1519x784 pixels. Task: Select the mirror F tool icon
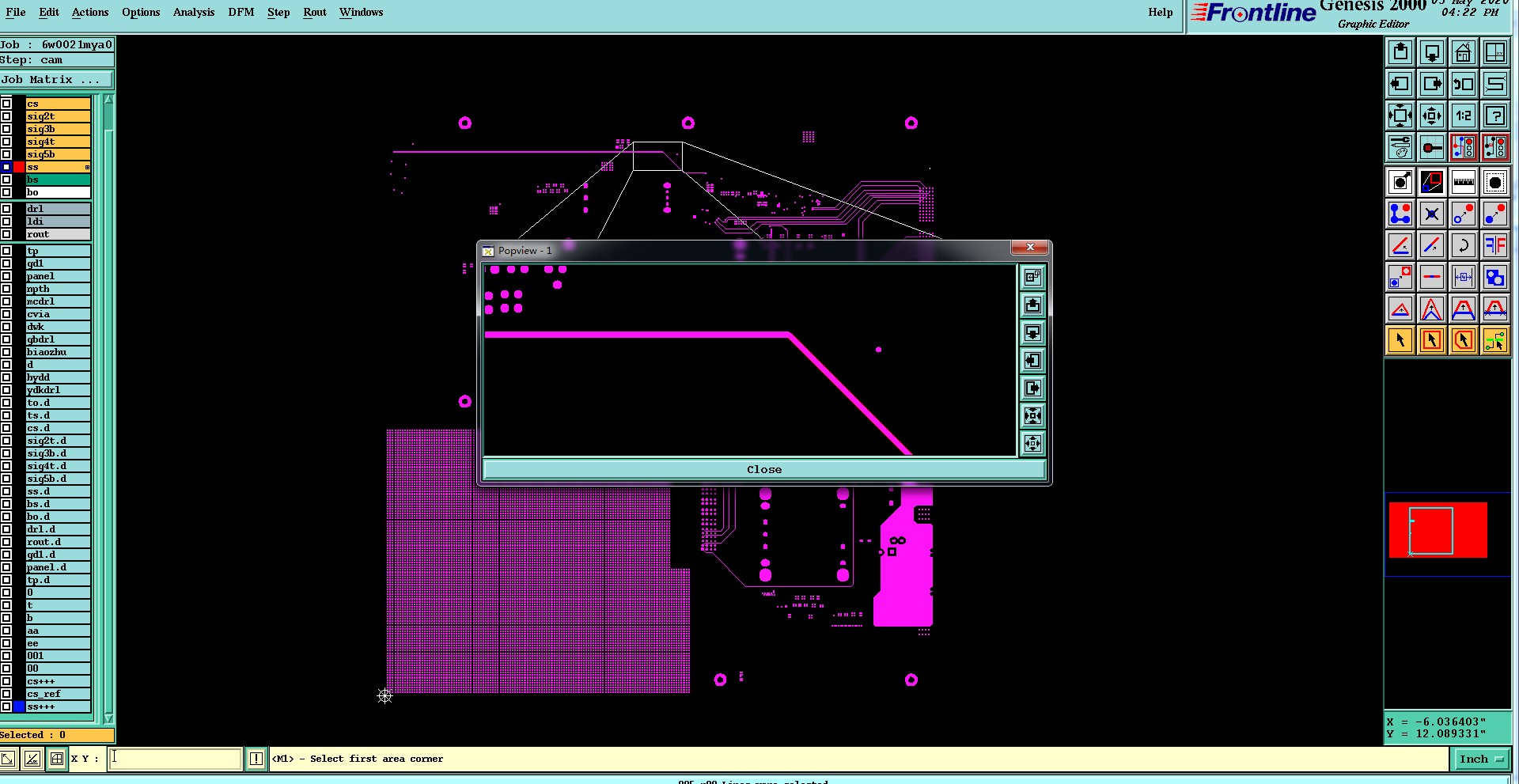[x=1495, y=245]
